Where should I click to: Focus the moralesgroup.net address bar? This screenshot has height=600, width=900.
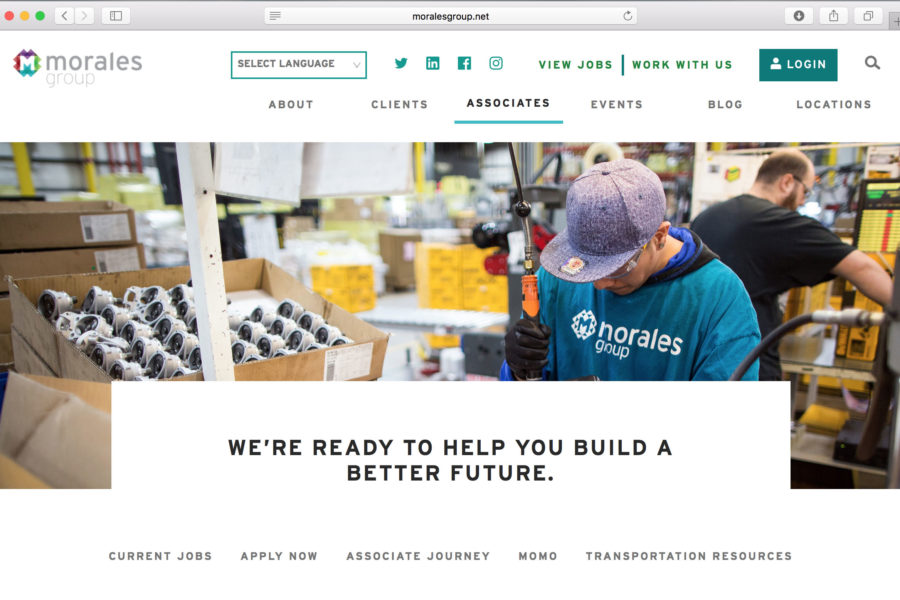click(451, 16)
